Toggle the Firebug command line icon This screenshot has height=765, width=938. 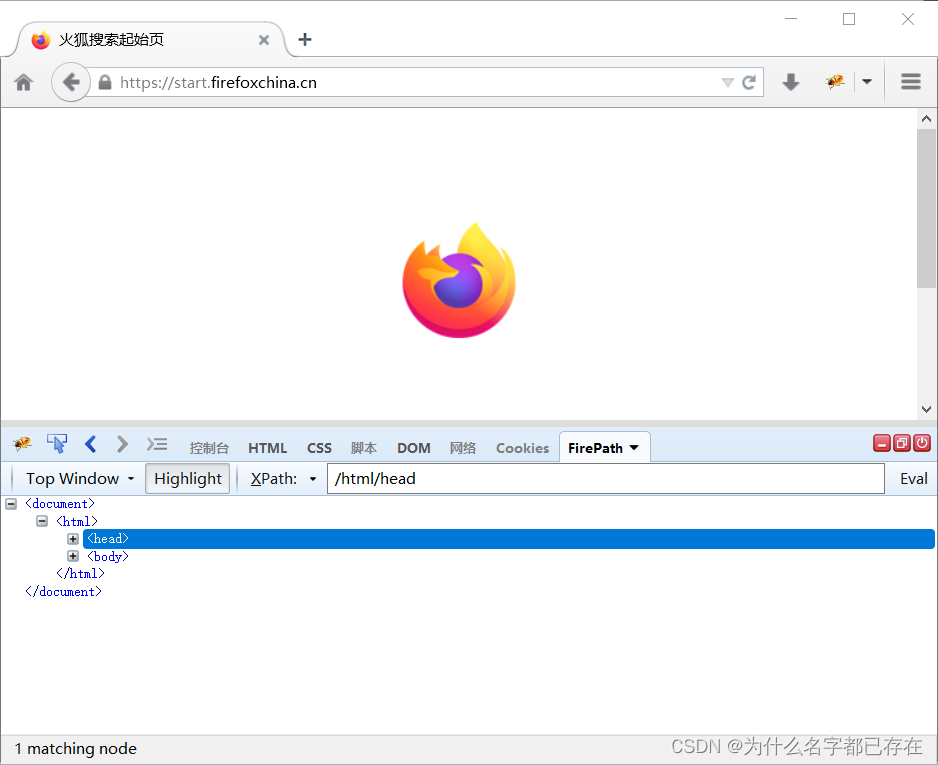(157, 444)
